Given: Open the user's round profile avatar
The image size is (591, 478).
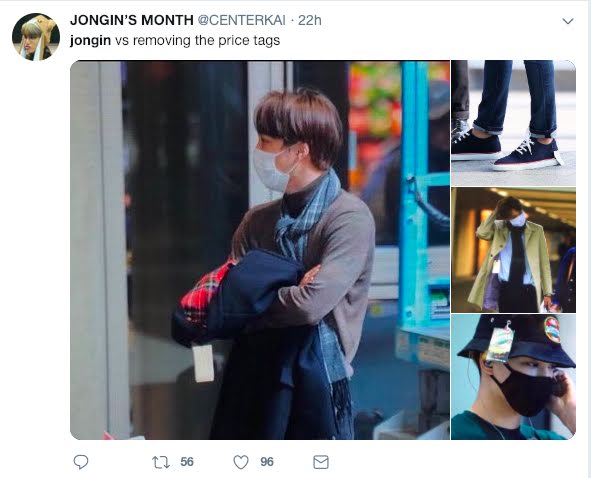Looking at the screenshot, I should click(x=36, y=37).
